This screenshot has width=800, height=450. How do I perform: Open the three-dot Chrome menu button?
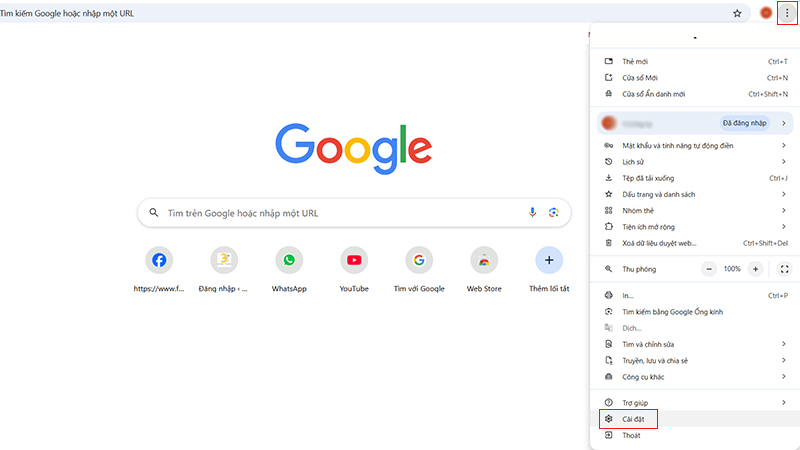[x=787, y=13]
